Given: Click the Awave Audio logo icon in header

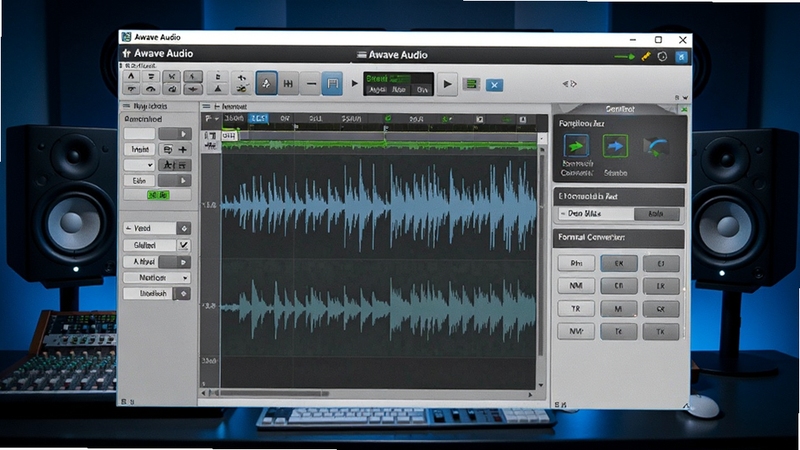Looking at the screenshot, I should click(127, 53).
